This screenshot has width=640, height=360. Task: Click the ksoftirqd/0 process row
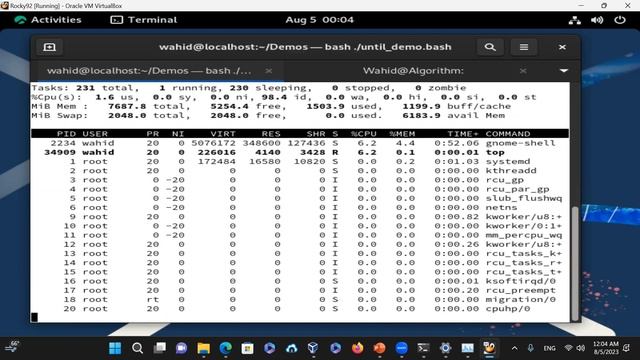coord(300,281)
